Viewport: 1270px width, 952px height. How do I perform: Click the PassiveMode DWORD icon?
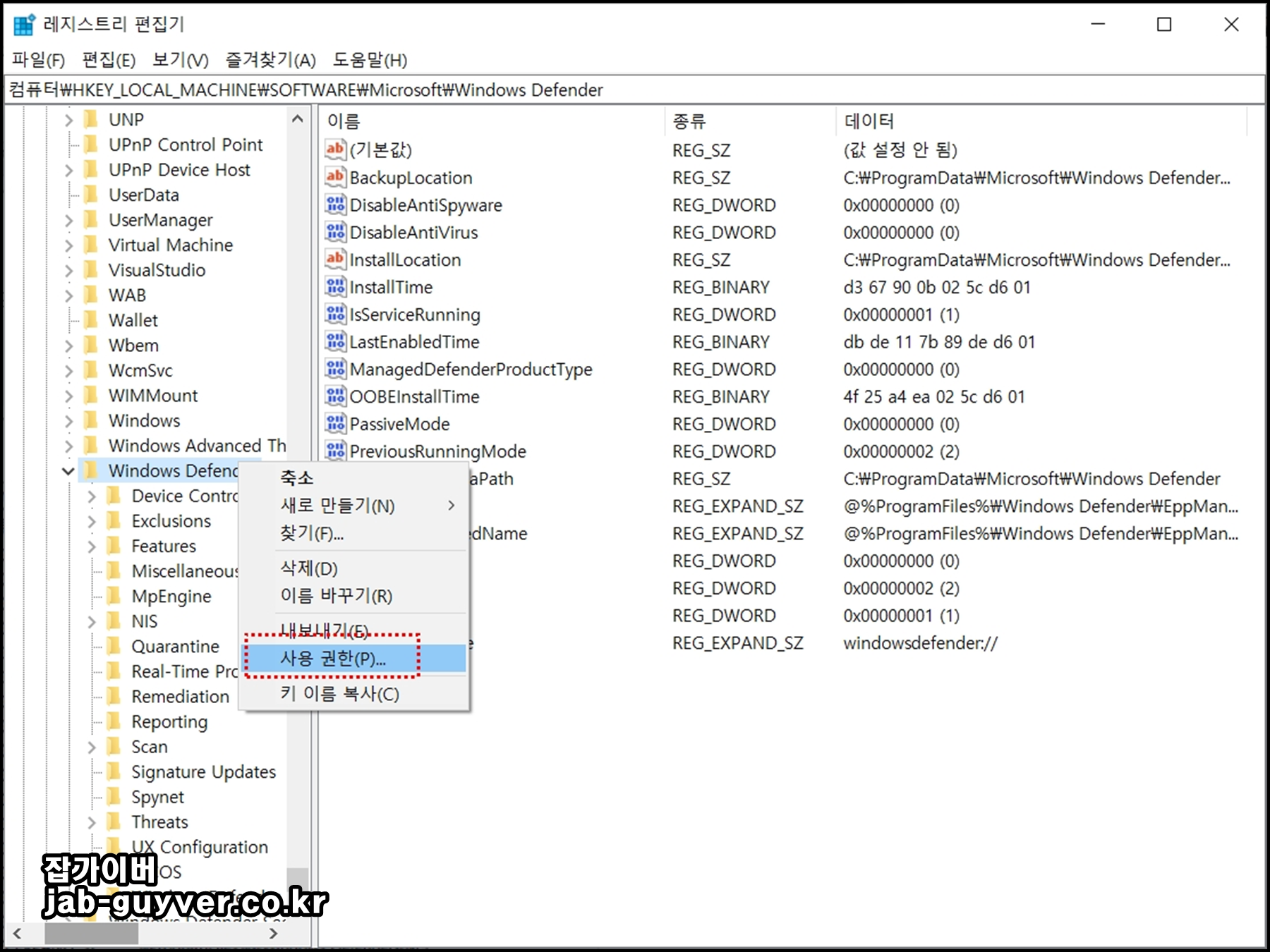335,424
